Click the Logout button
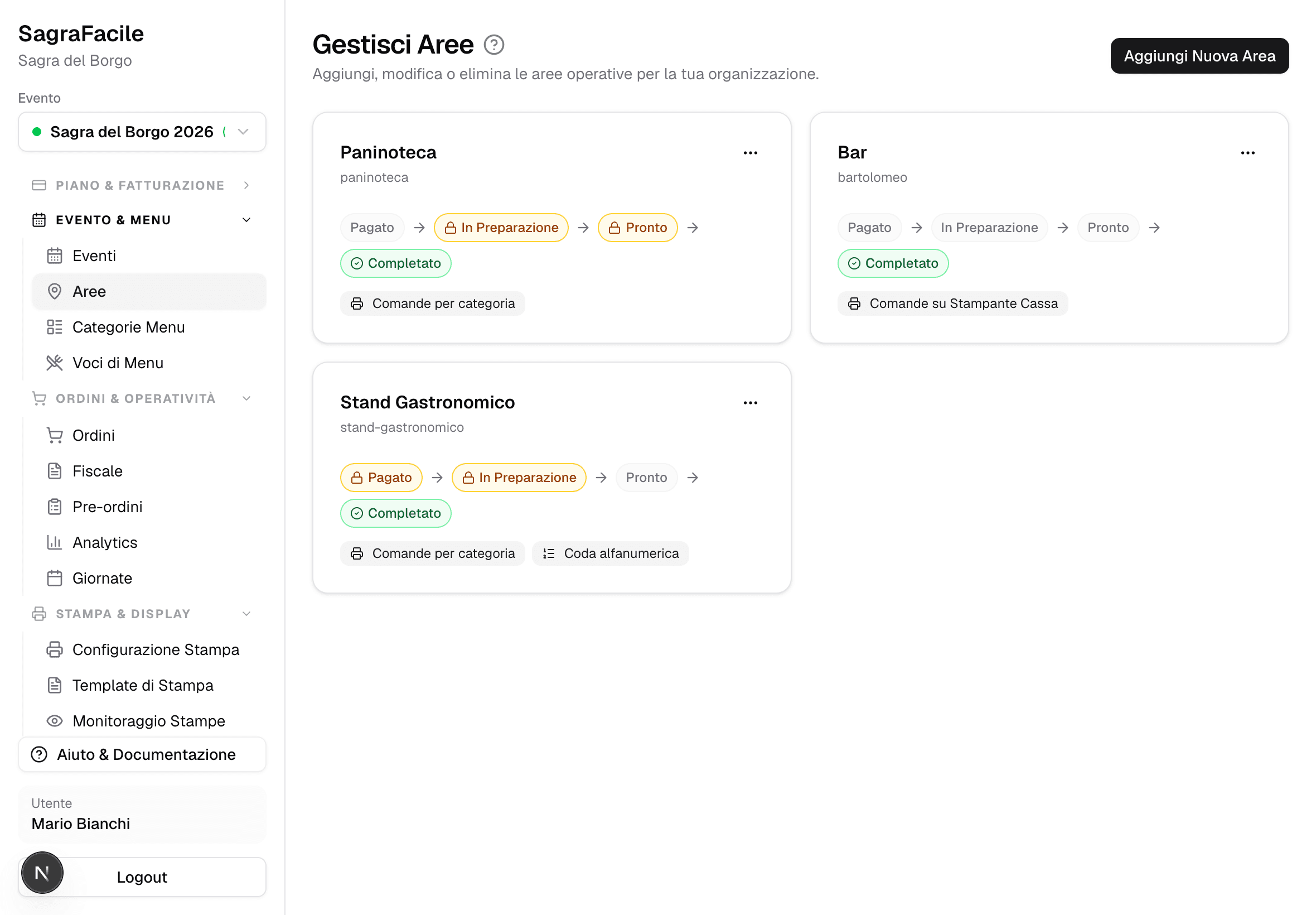Image resolution: width=1316 pixels, height=915 pixels. [142, 877]
